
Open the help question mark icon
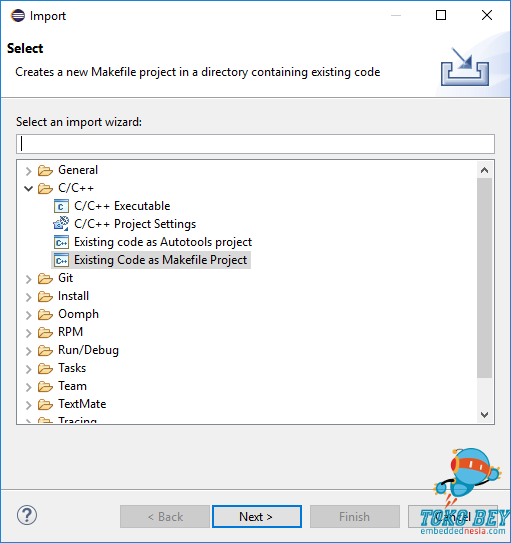pos(27,515)
